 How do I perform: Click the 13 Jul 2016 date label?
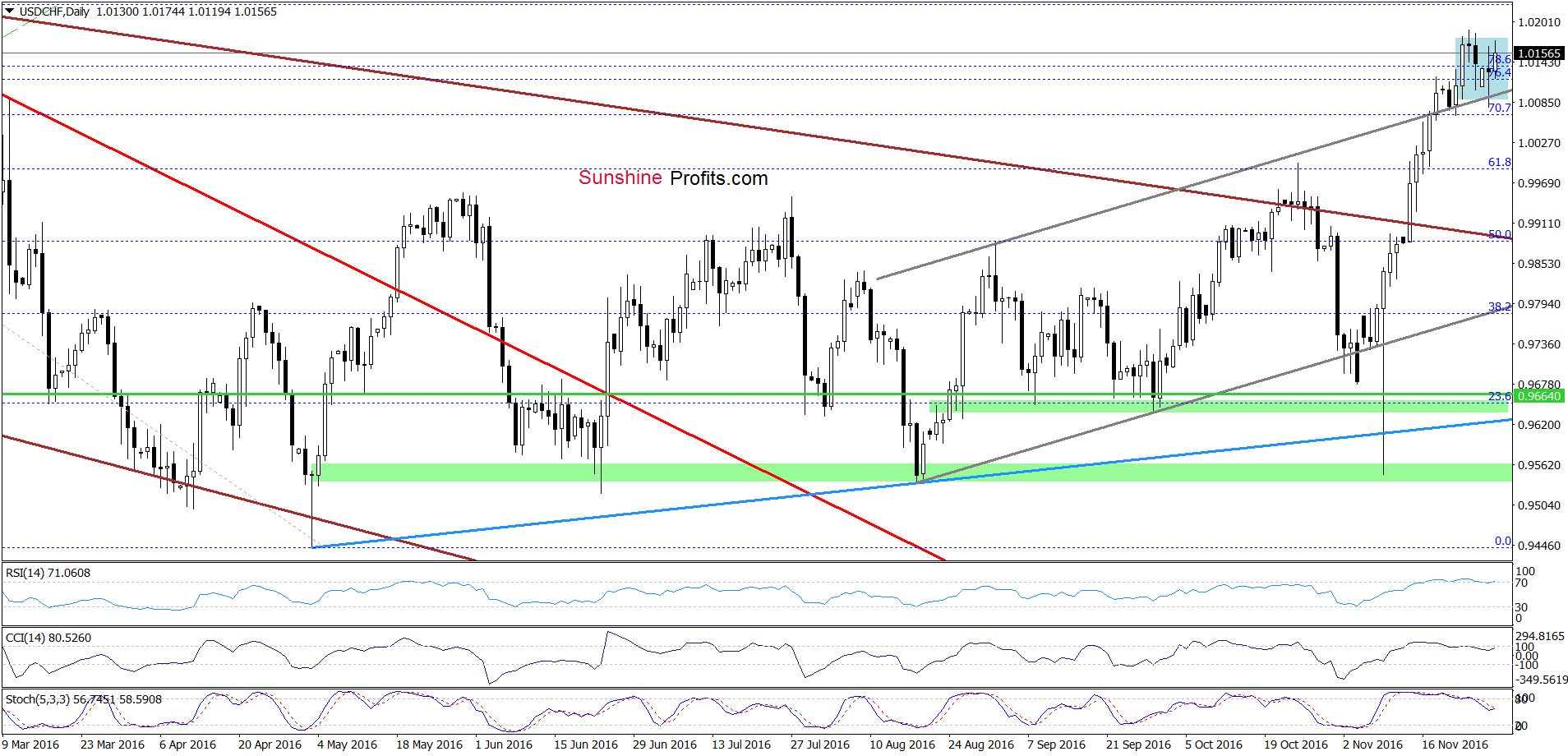[x=741, y=744]
